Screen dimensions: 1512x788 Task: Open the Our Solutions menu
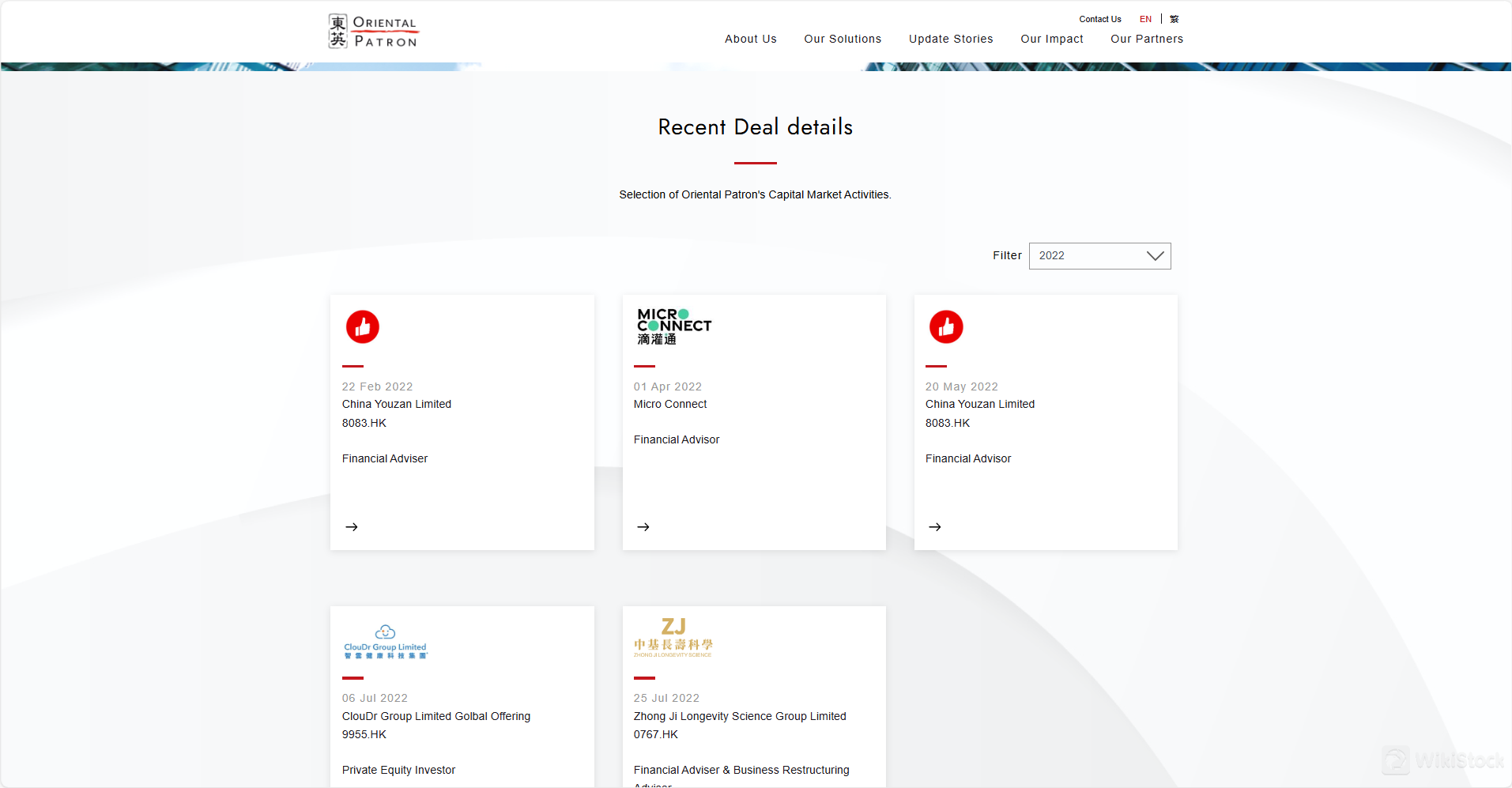click(843, 39)
